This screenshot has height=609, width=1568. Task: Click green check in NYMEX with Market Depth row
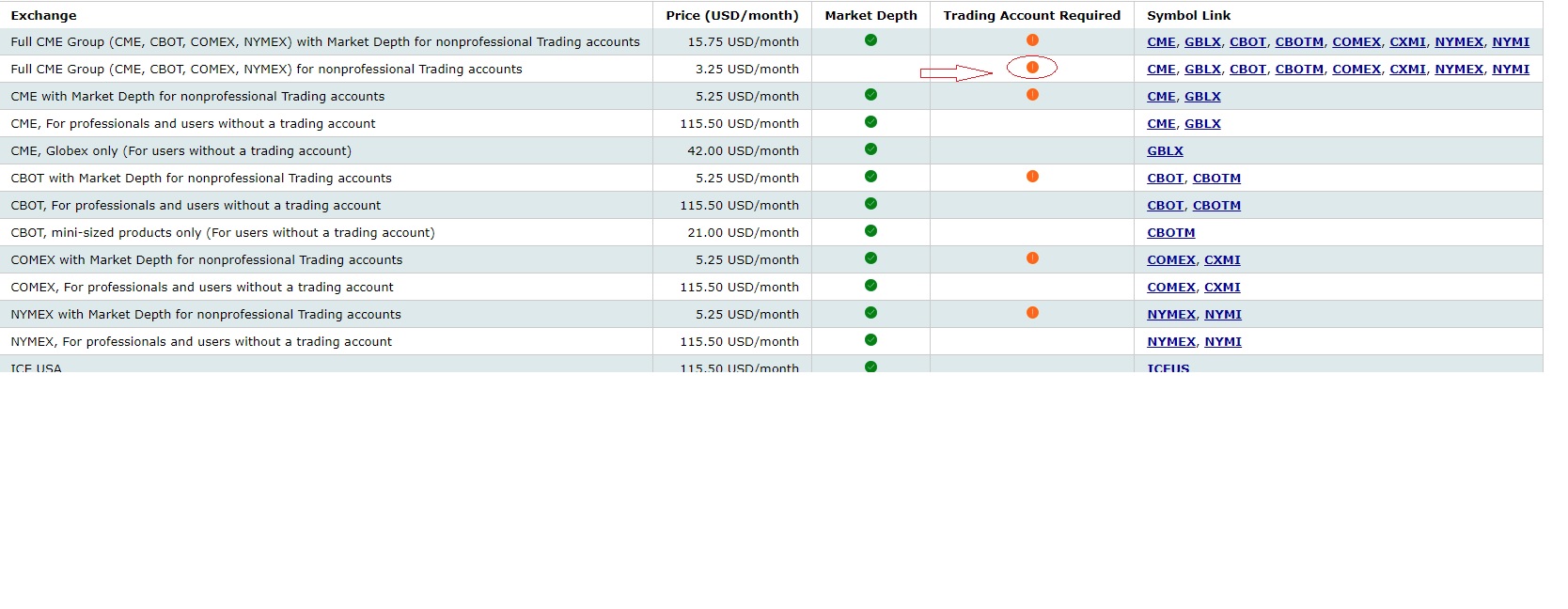pos(870,313)
